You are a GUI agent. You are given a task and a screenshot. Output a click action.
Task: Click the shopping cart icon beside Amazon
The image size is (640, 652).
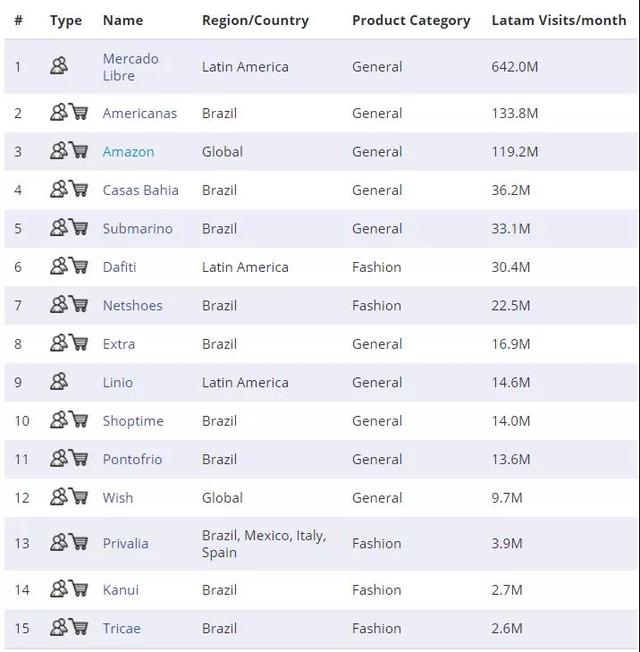pyautogui.click(x=78, y=151)
